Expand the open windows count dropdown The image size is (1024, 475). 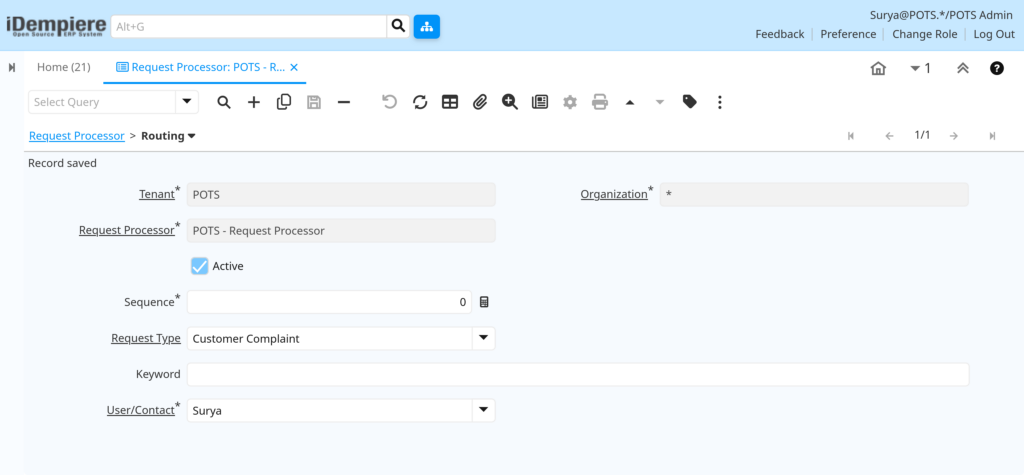coord(920,68)
